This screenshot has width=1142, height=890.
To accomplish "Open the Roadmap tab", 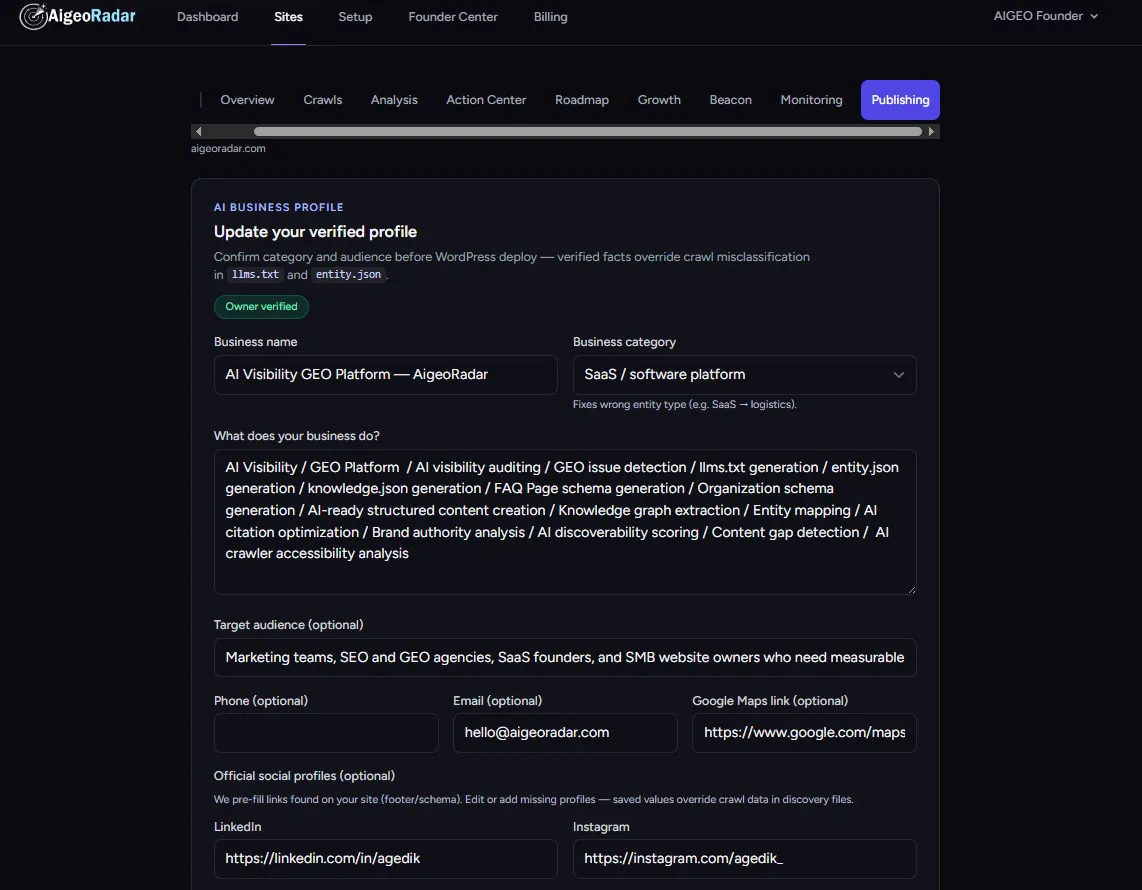I will pos(581,100).
